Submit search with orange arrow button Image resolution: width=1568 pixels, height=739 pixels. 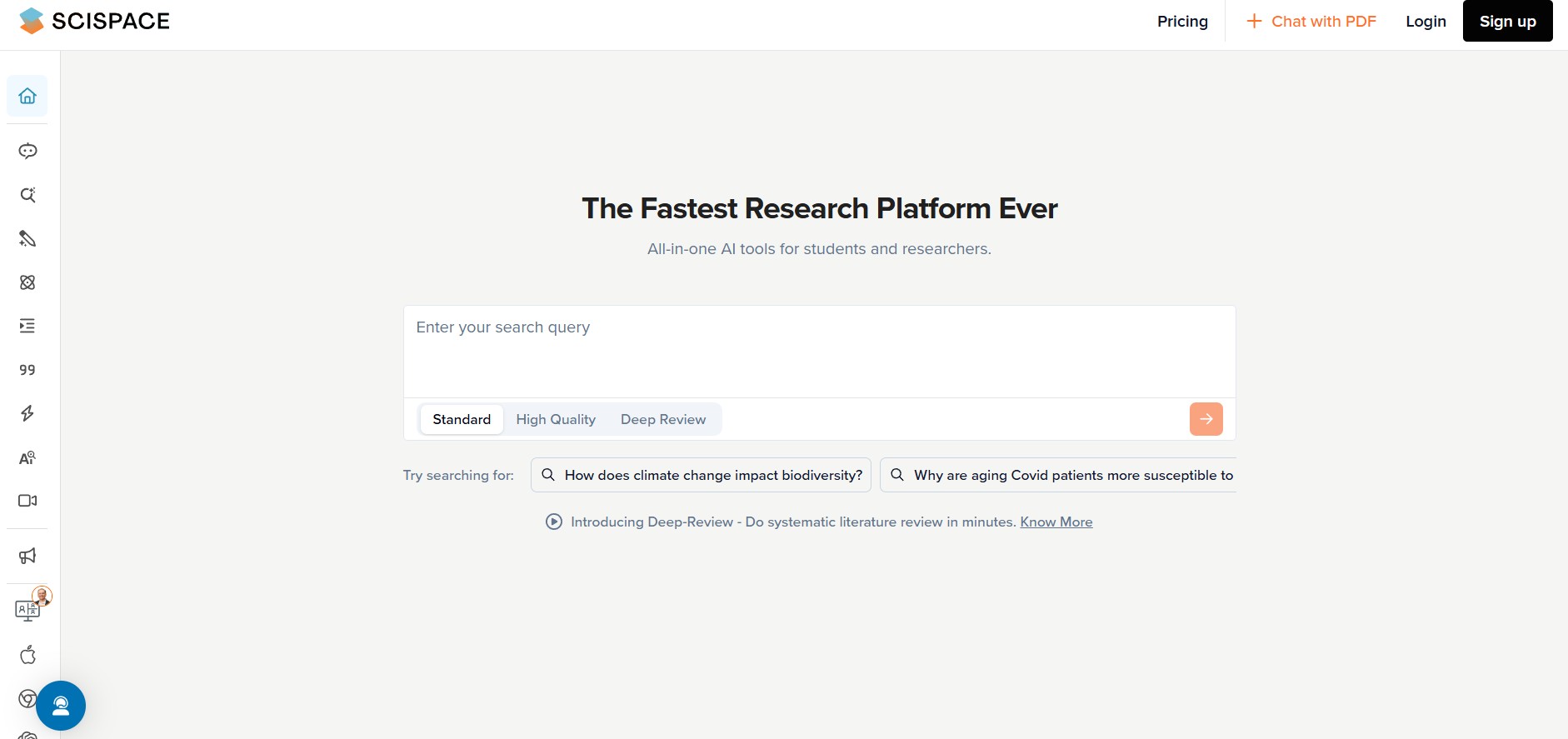[1206, 419]
